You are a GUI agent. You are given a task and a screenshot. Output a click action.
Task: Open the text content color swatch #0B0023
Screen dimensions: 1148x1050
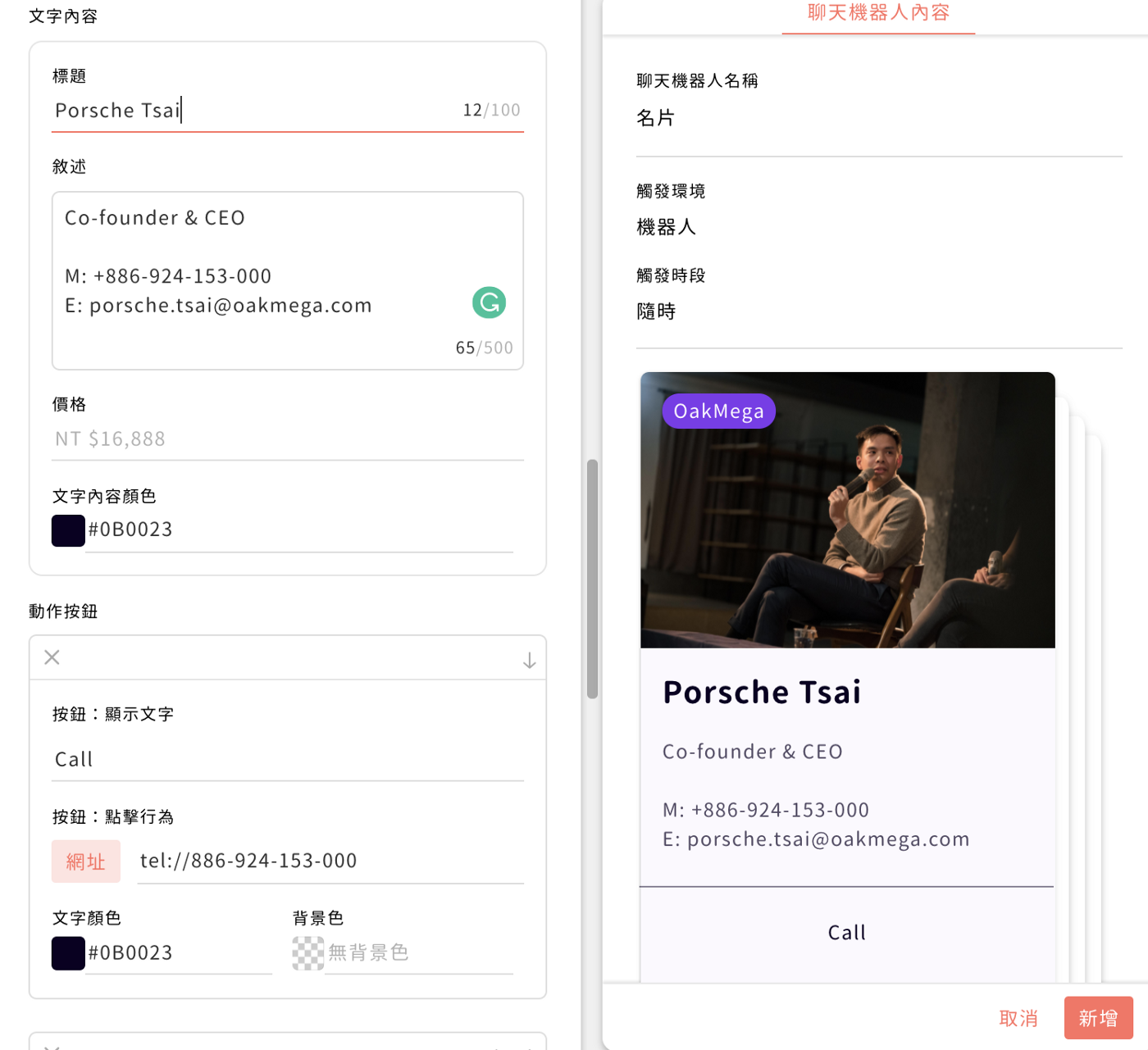[x=68, y=530]
